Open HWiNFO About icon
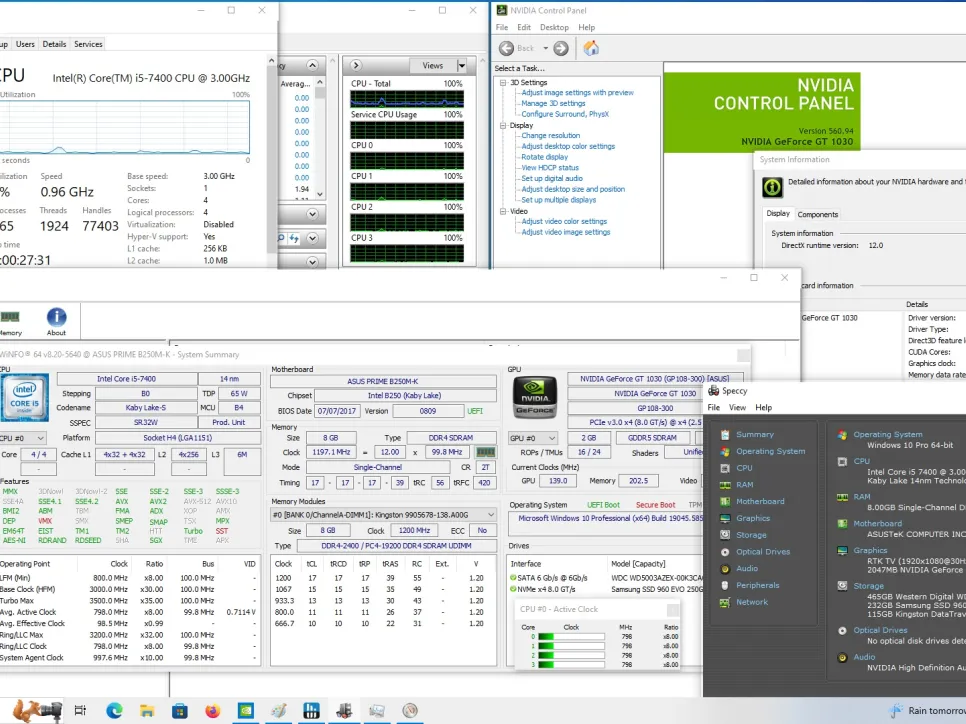Image resolution: width=966 pixels, height=724 pixels. coord(56,322)
